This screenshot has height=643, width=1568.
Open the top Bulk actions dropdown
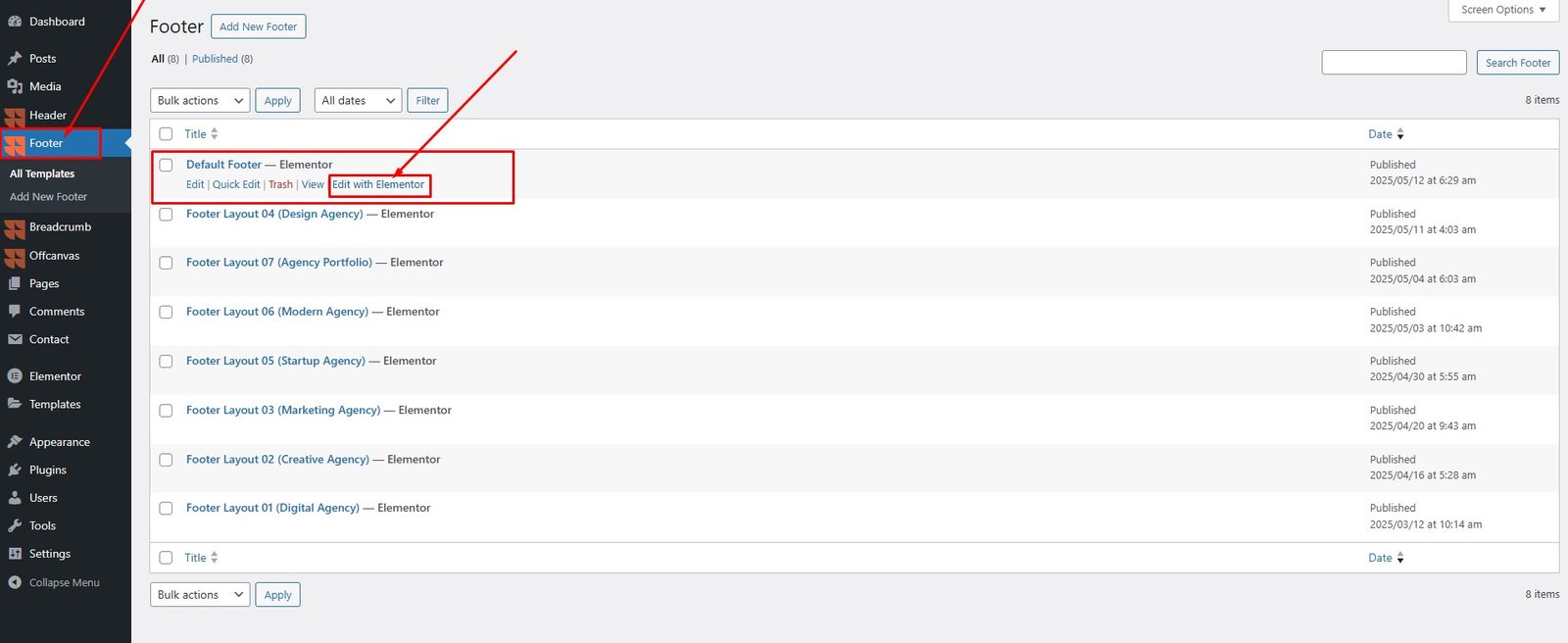(x=200, y=100)
